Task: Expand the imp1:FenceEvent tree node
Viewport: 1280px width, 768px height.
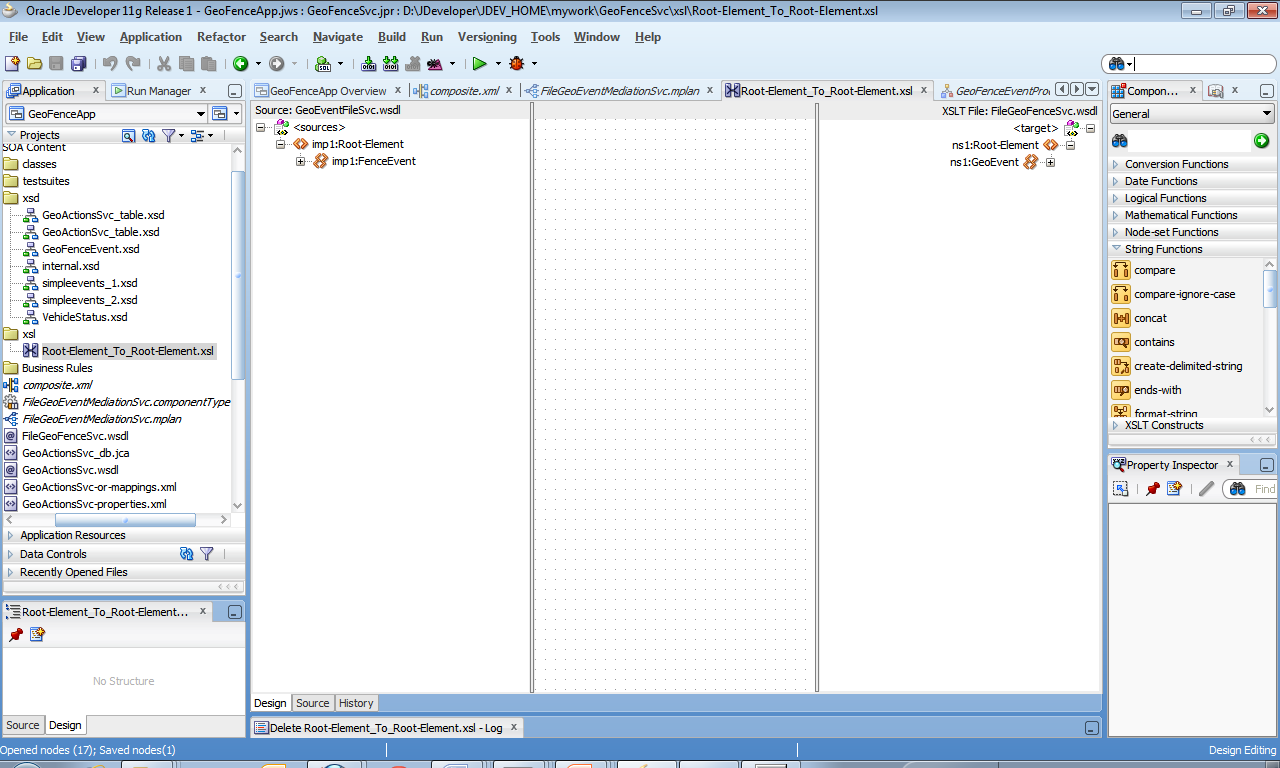Action: [x=303, y=161]
